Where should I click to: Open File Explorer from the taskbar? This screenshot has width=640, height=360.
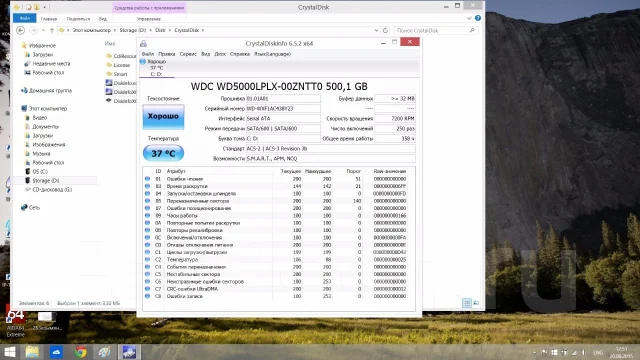pos(32,352)
